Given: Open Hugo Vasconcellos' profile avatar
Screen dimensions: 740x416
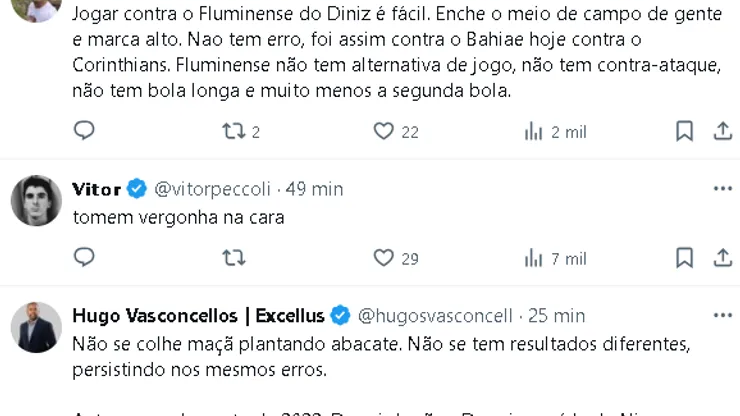Looking at the screenshot, I should click(x=36, y=327).
